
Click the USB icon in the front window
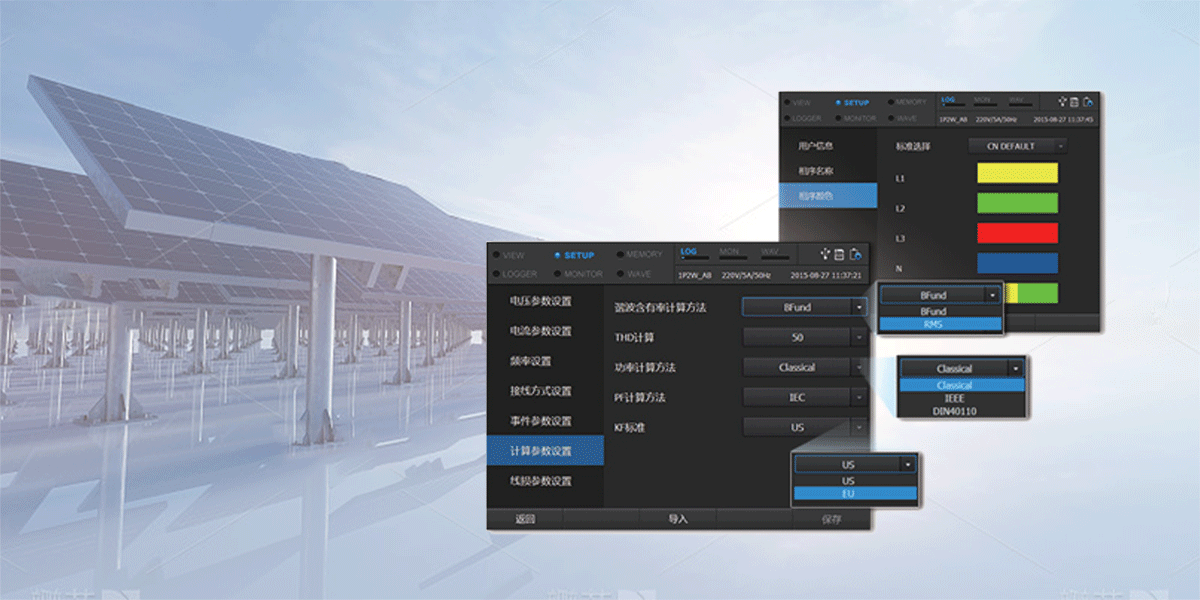[825, 255]
